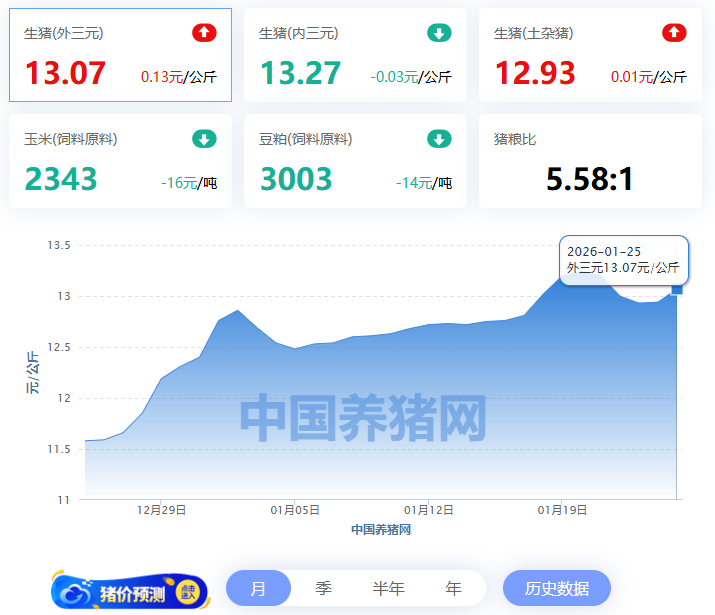Switch to 季 time range
715x615 pixels.
[323, 588]
